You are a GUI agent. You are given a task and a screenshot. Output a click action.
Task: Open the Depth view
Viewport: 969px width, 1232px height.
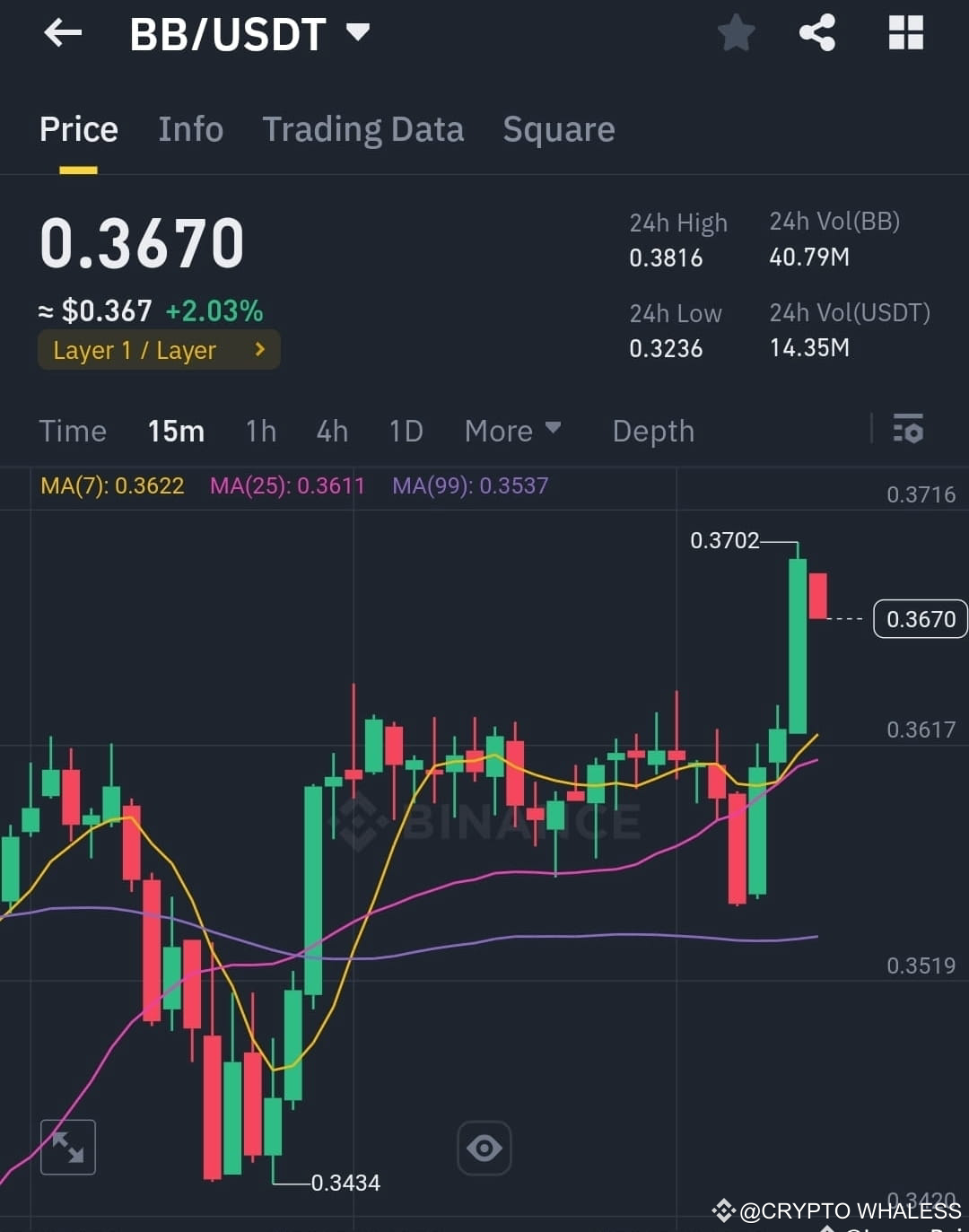653,431
